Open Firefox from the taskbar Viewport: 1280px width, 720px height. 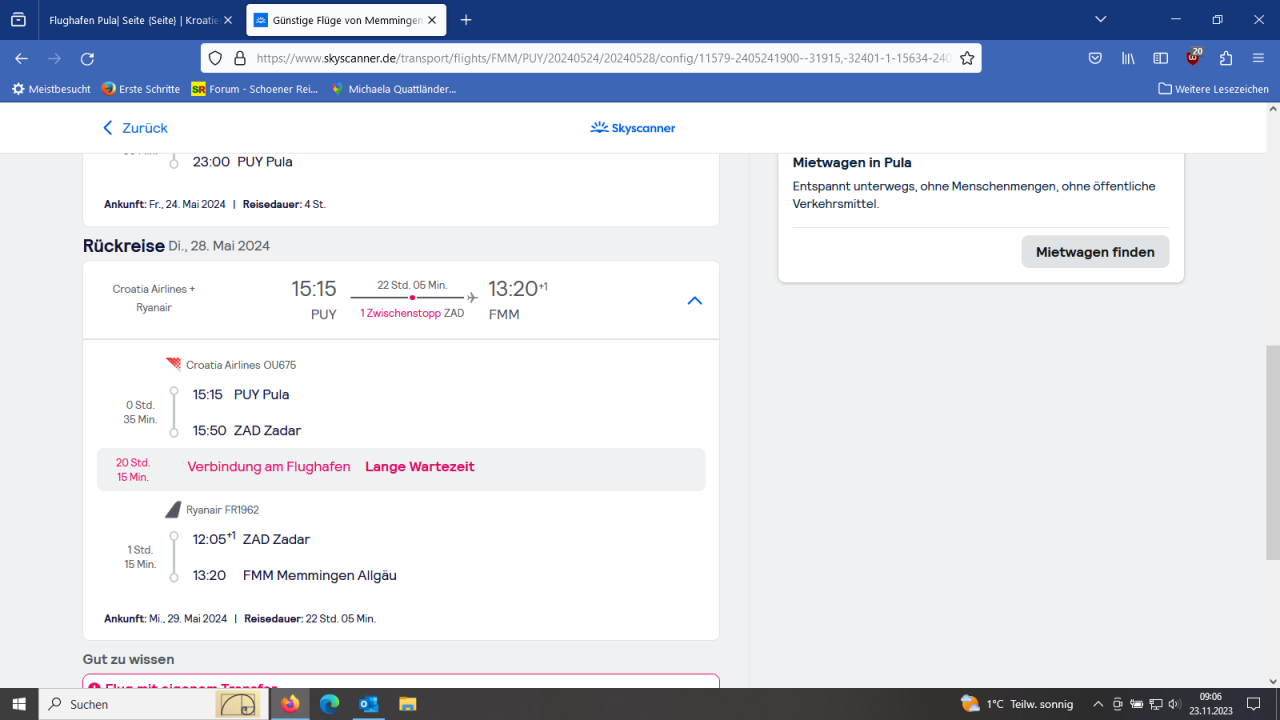290,704
